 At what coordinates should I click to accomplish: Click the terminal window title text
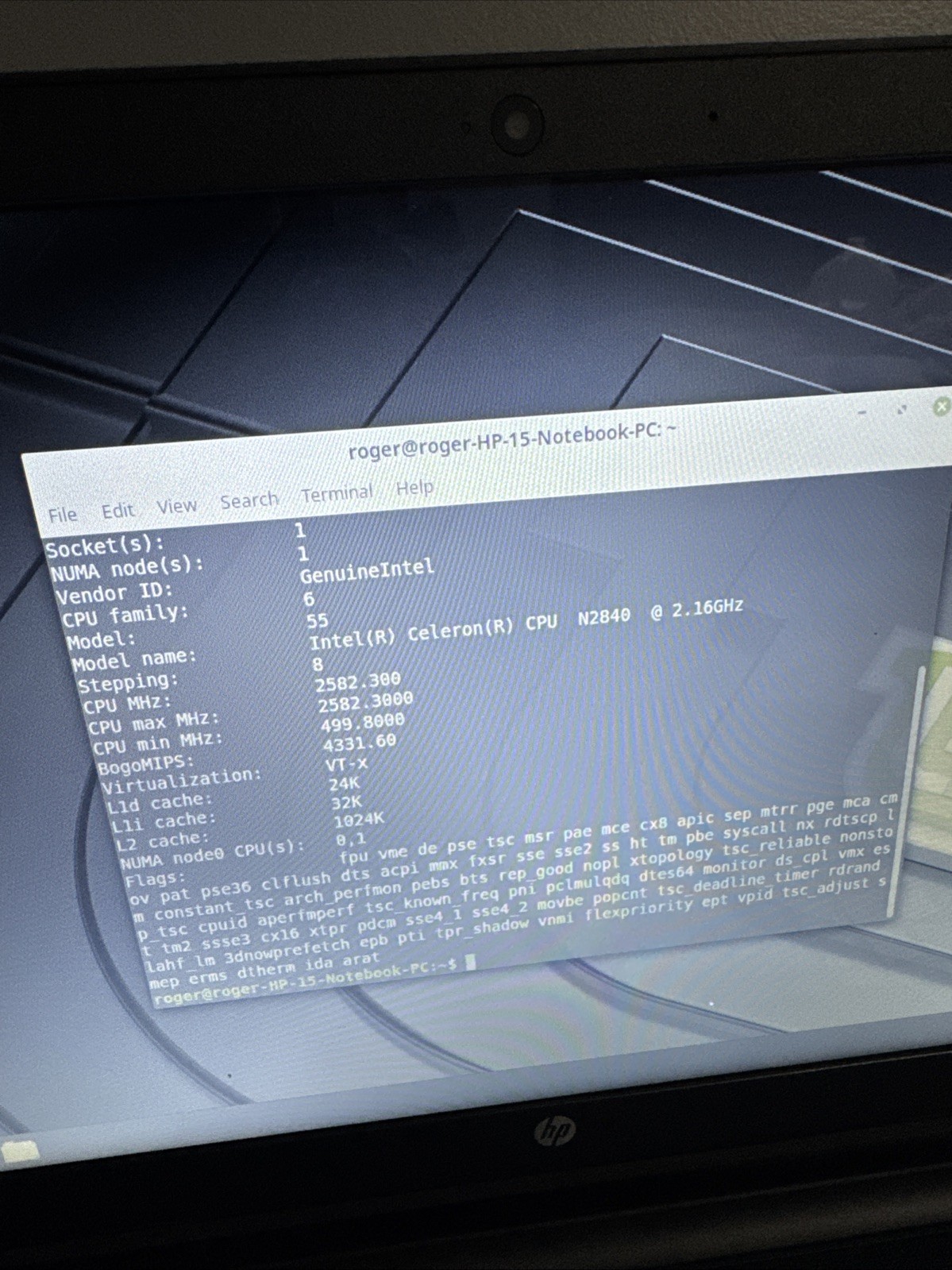tap(512, 439)
